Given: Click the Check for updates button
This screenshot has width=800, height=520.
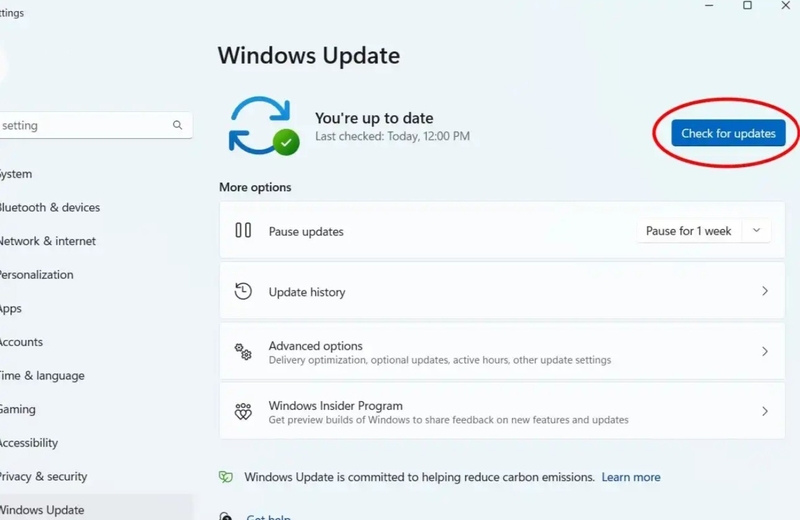Looking at the screenshot, I should click(x=728, y=133).
